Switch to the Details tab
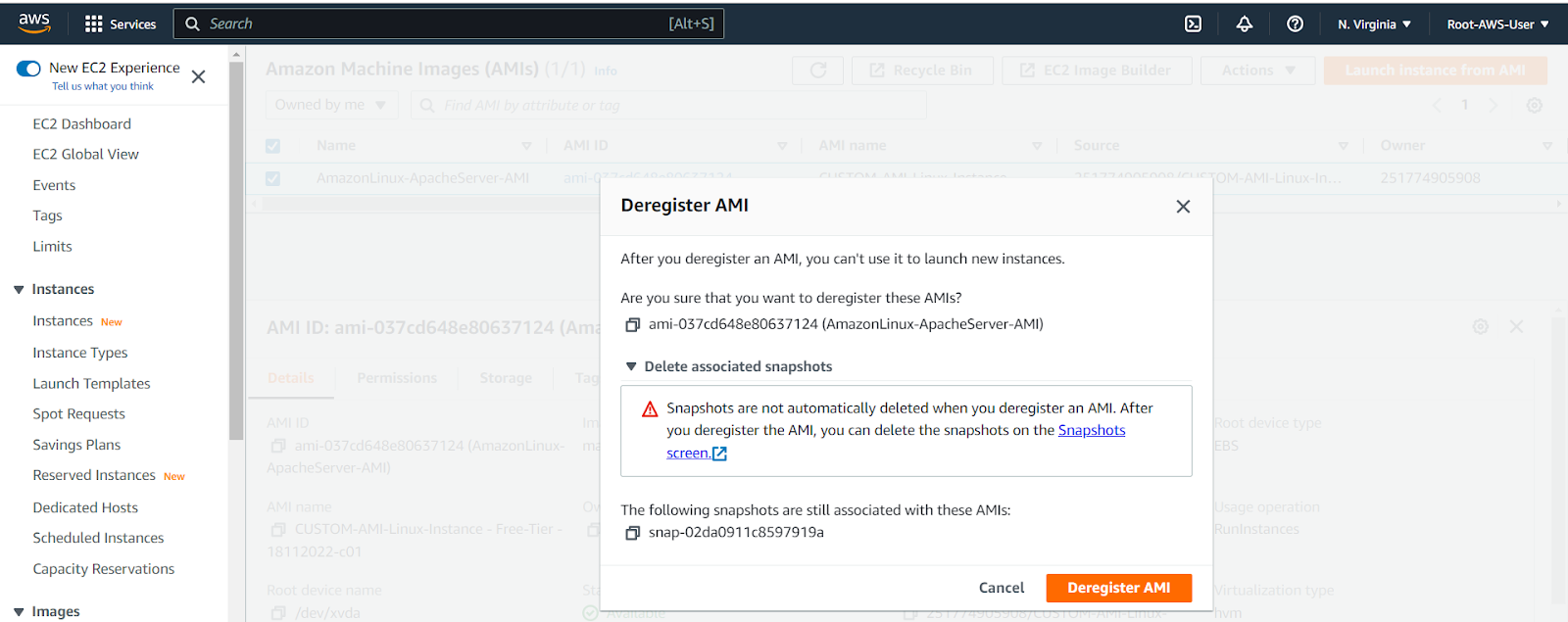The height and width of the screenshot is (622, 1568). coord(291,378)
